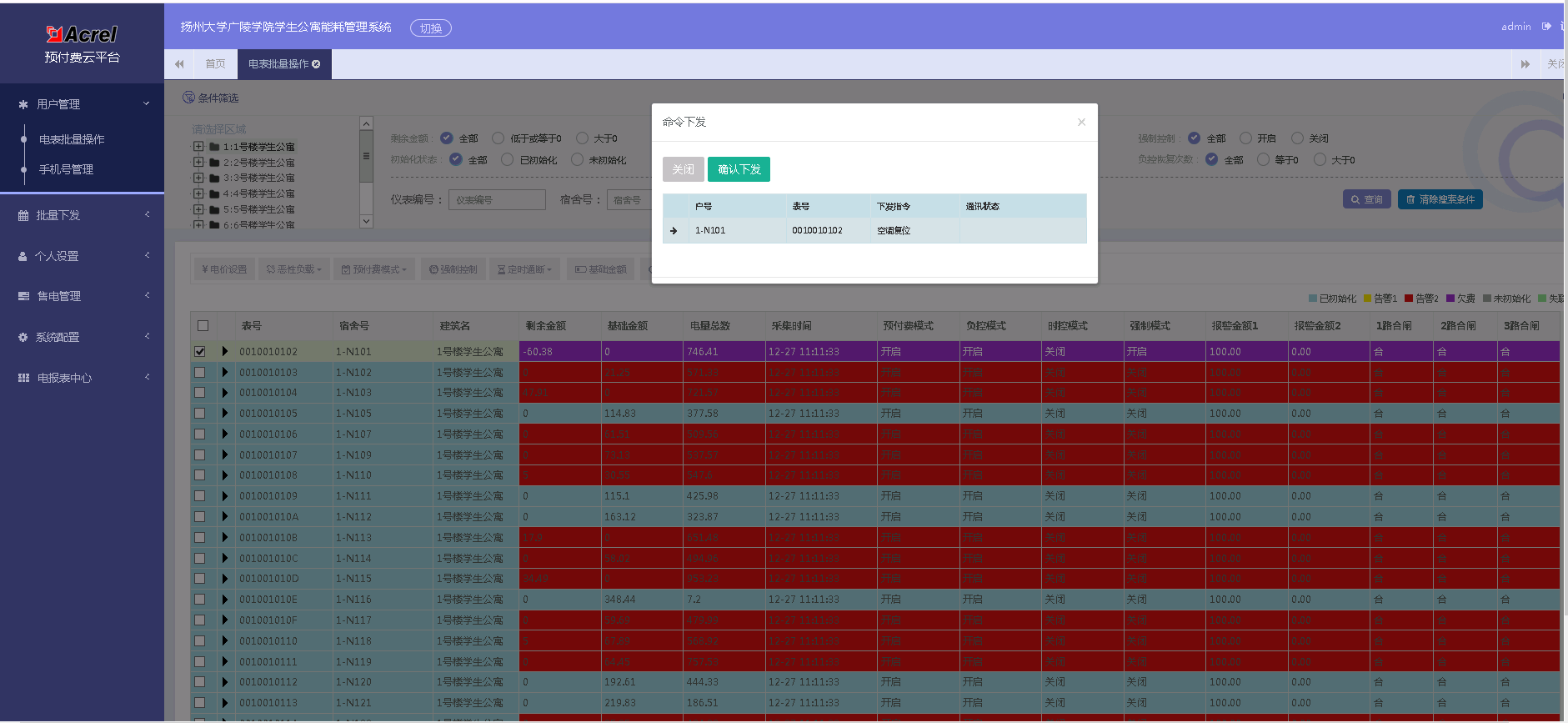Screen dimensions: 1568x723
Task: Collapse the 用户管理 chevron
Action: click(147, 103)
